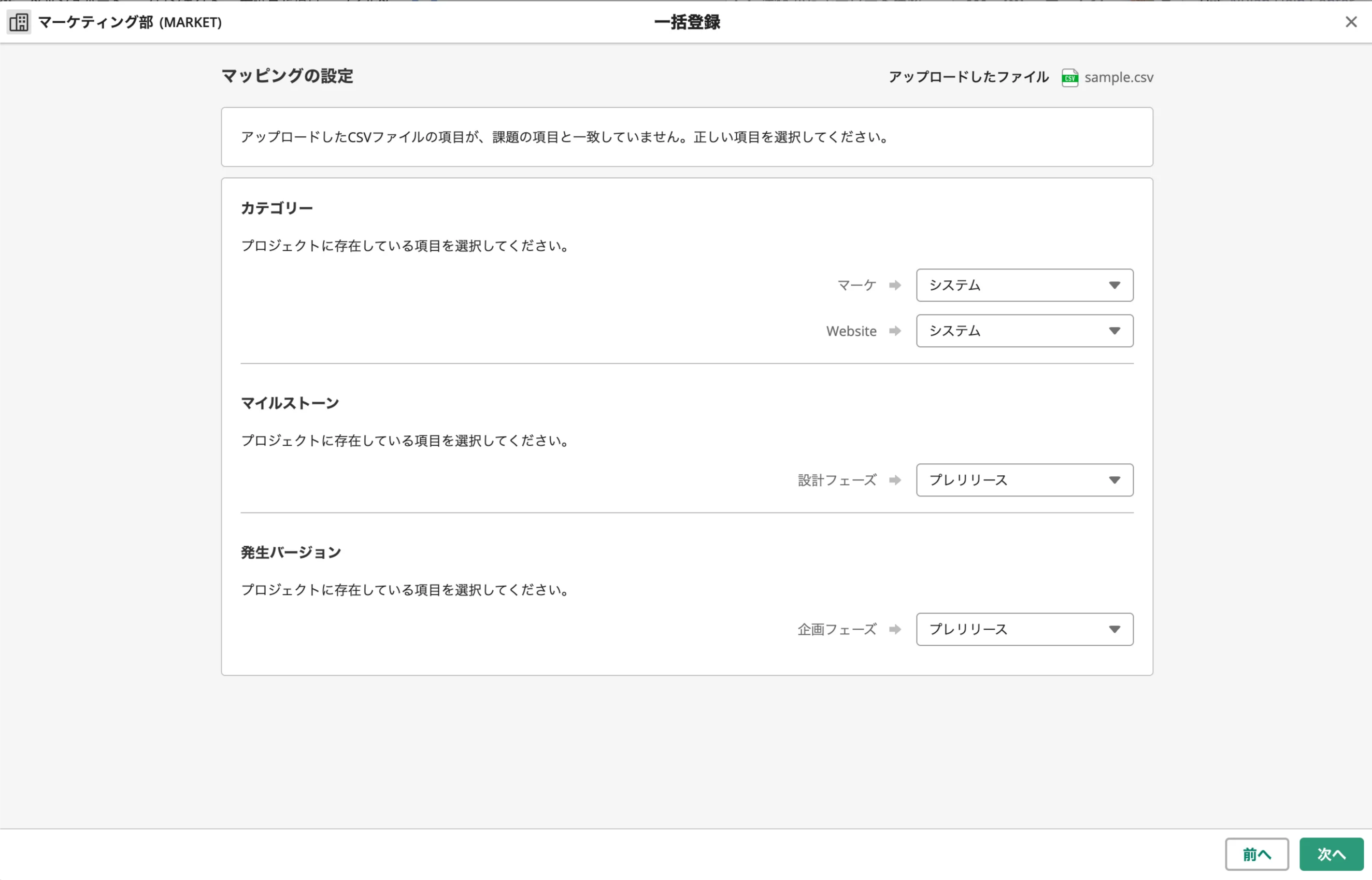Go back with the 前へ button
The width and height of the screenshot is (1372, 880).
pos(1256,854)
